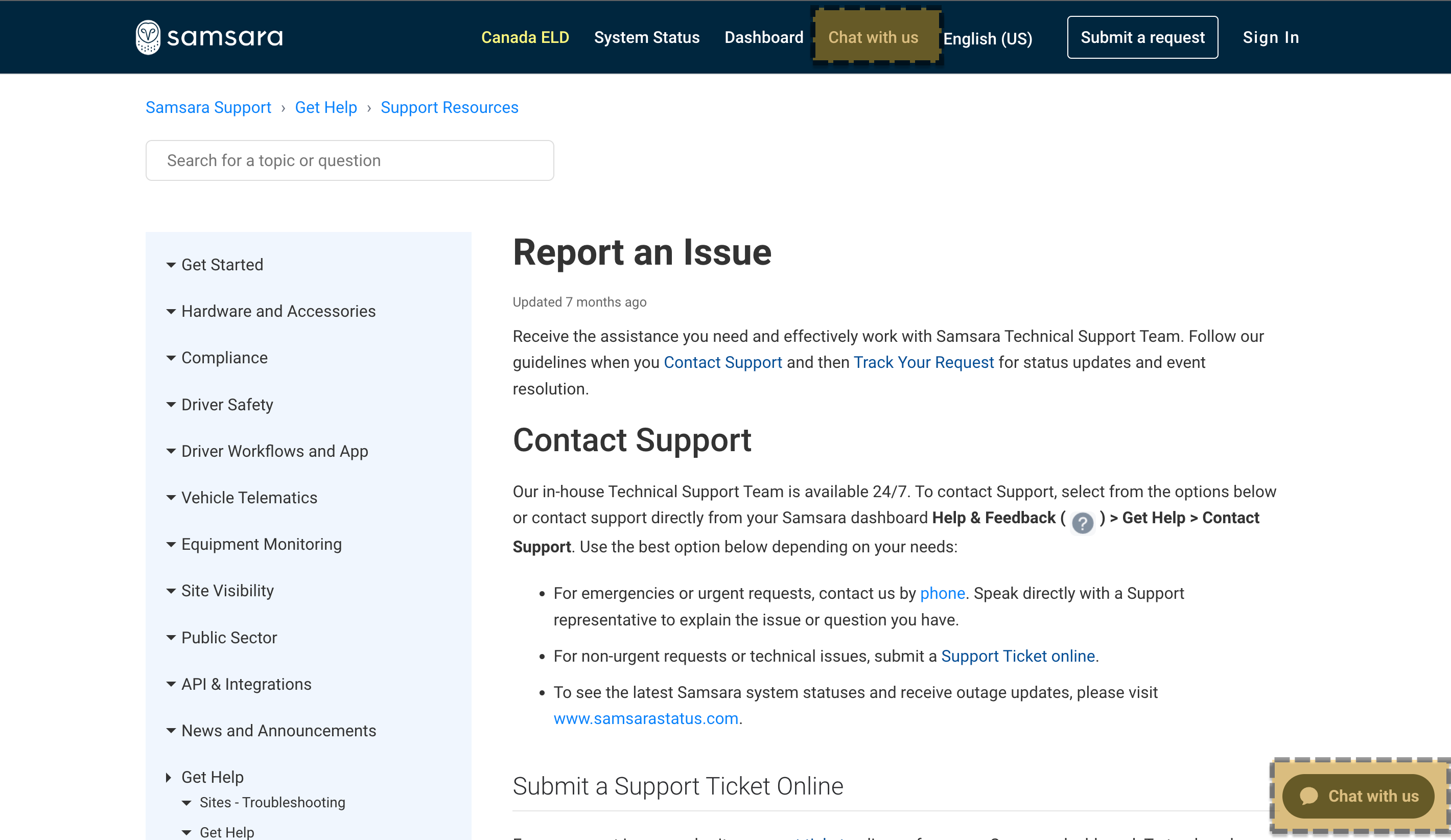Select Sites - Troubleshooting sub-item
The width and height of the screenshot is (1451, 840).
tap(272, 803)
